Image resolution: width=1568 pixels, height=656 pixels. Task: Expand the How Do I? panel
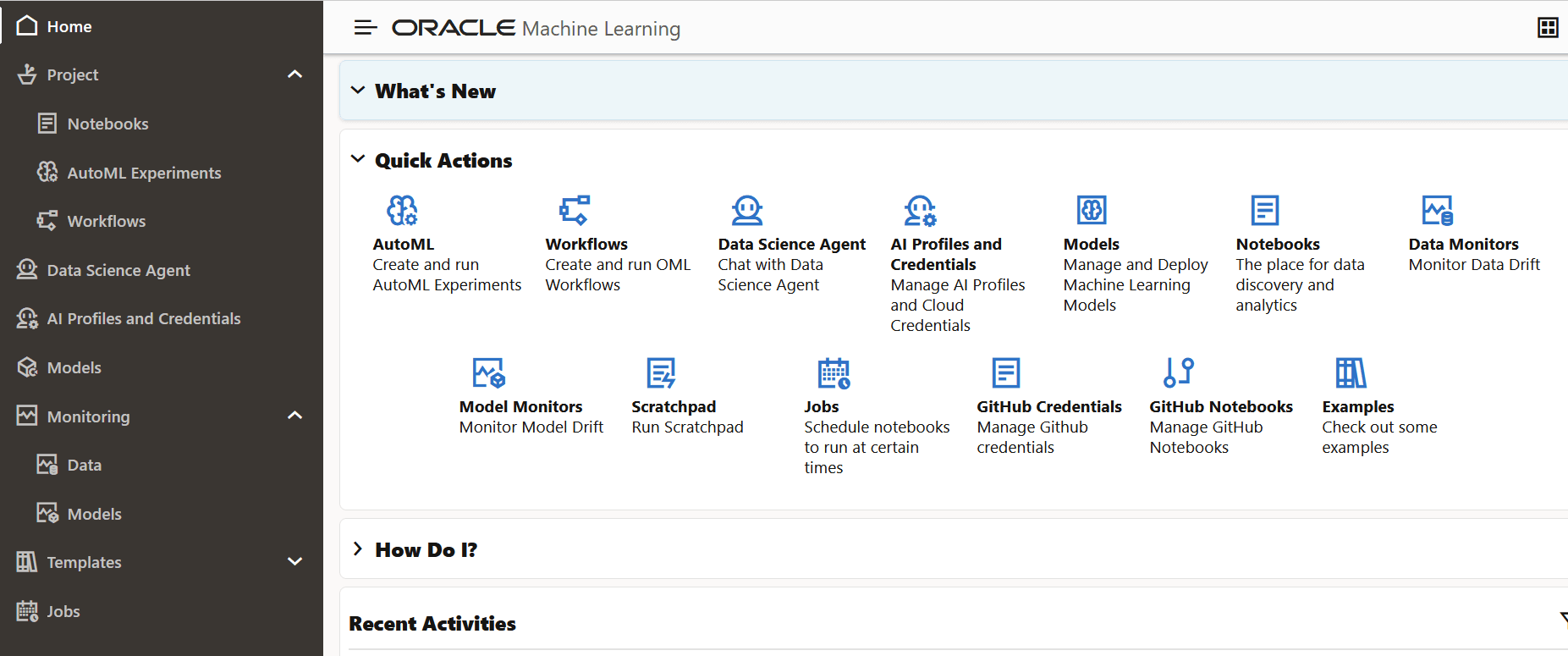(x=358, y=549)
